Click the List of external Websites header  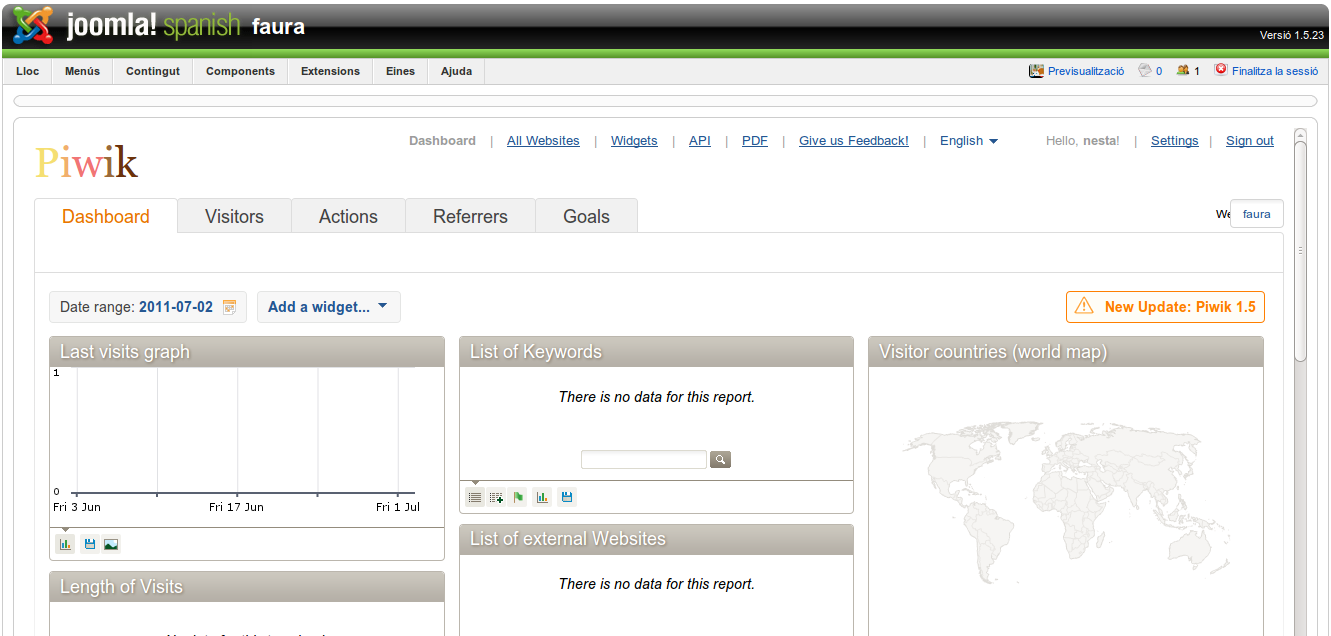[656, 539]
